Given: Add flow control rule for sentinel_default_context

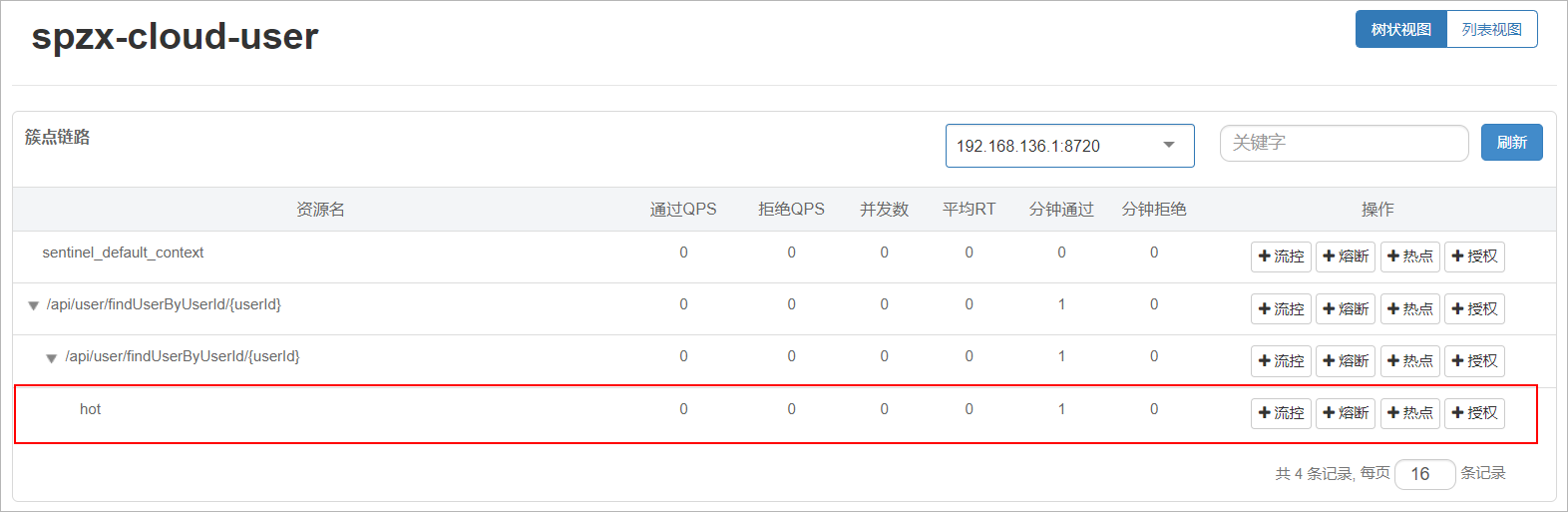Looking at the screenshot, I should [x=1281, y=256].
